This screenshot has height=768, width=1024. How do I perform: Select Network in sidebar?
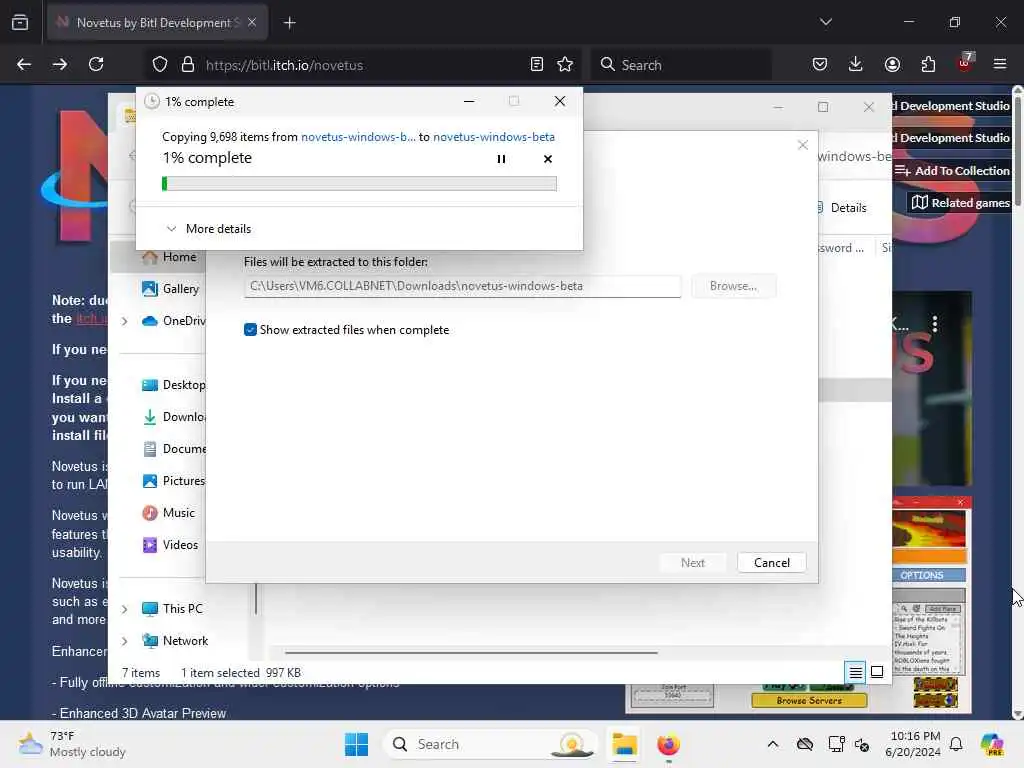pos(175,641)
